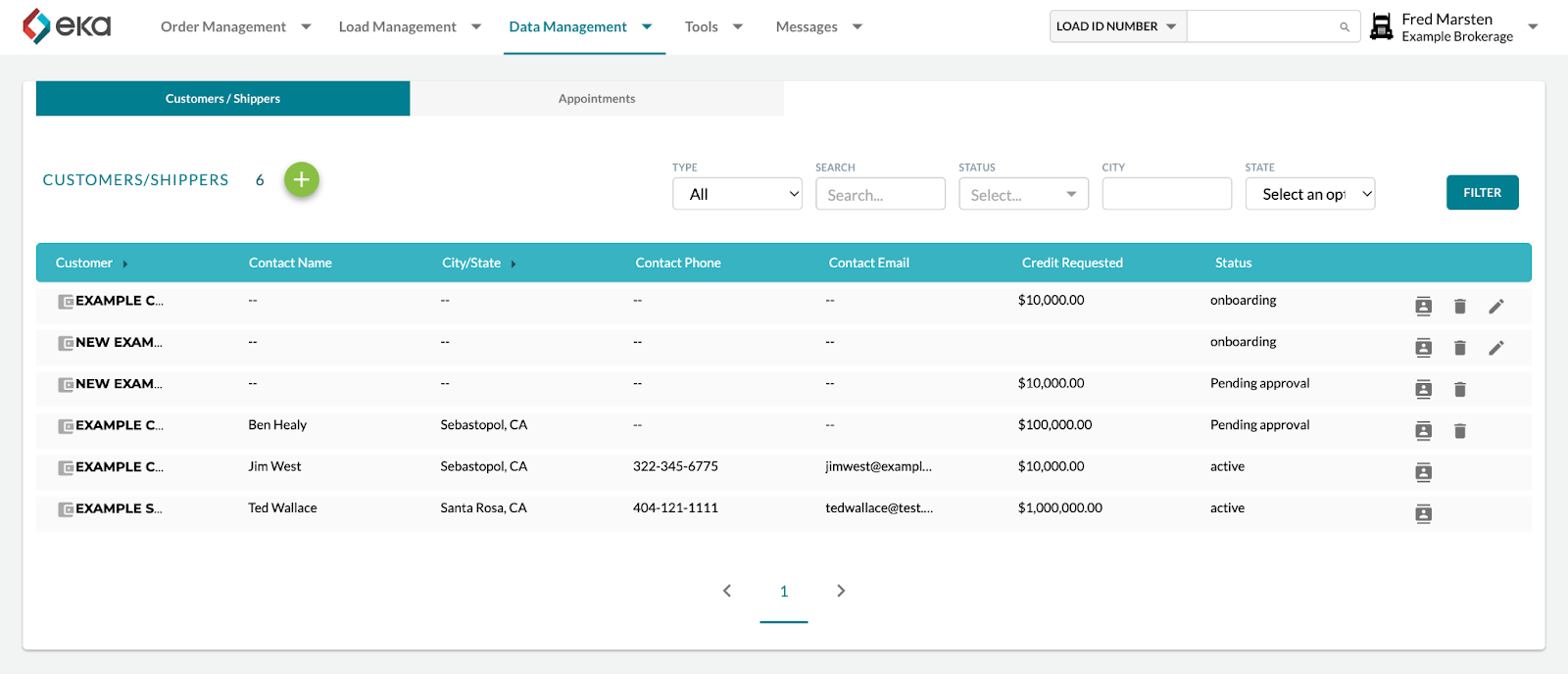Go to previous page arrow
The width and height of the screenshot is (1568, 674).
click(727, 591)
